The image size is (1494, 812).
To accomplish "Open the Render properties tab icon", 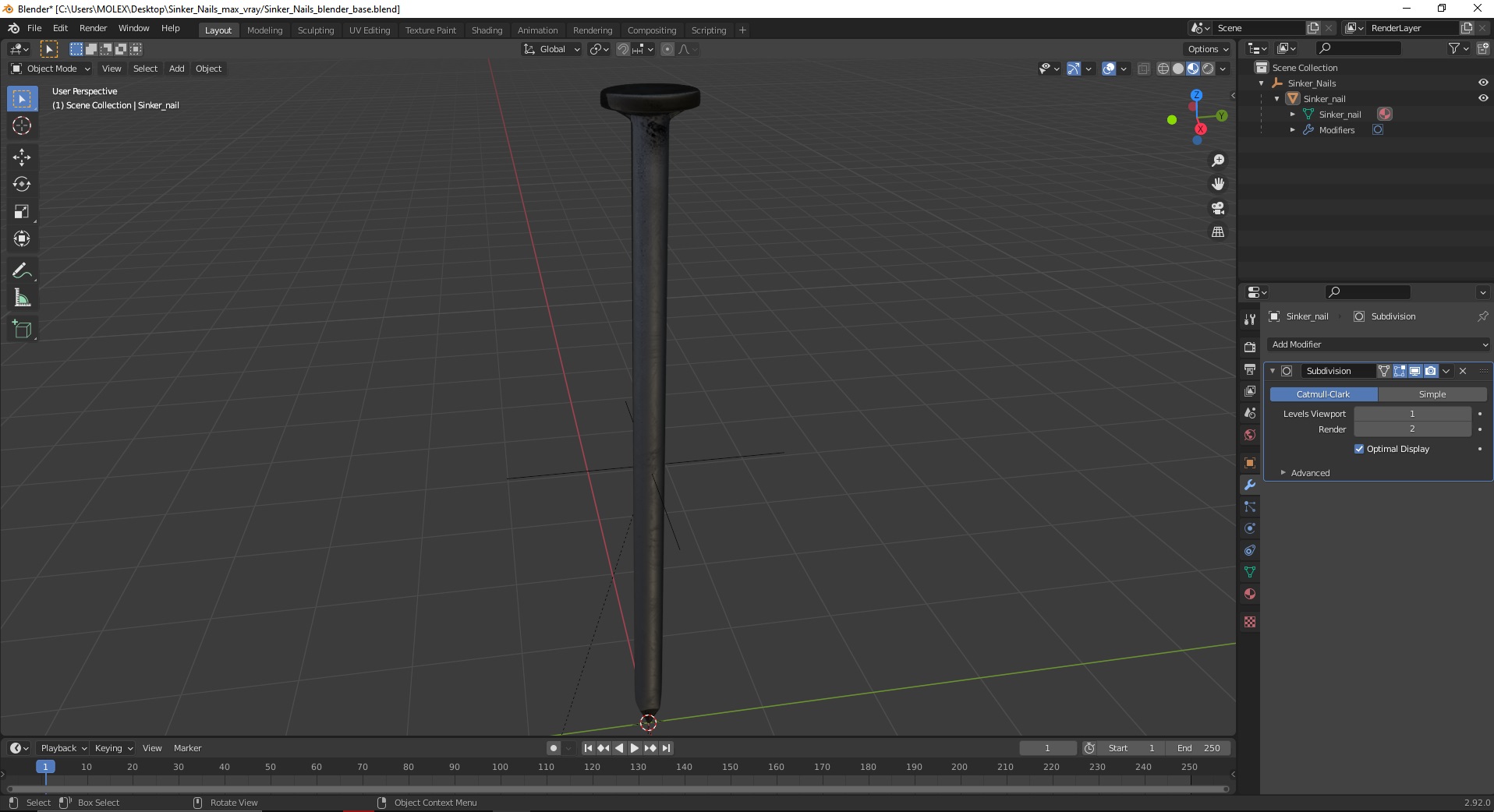I will (x=1250, y=347).
